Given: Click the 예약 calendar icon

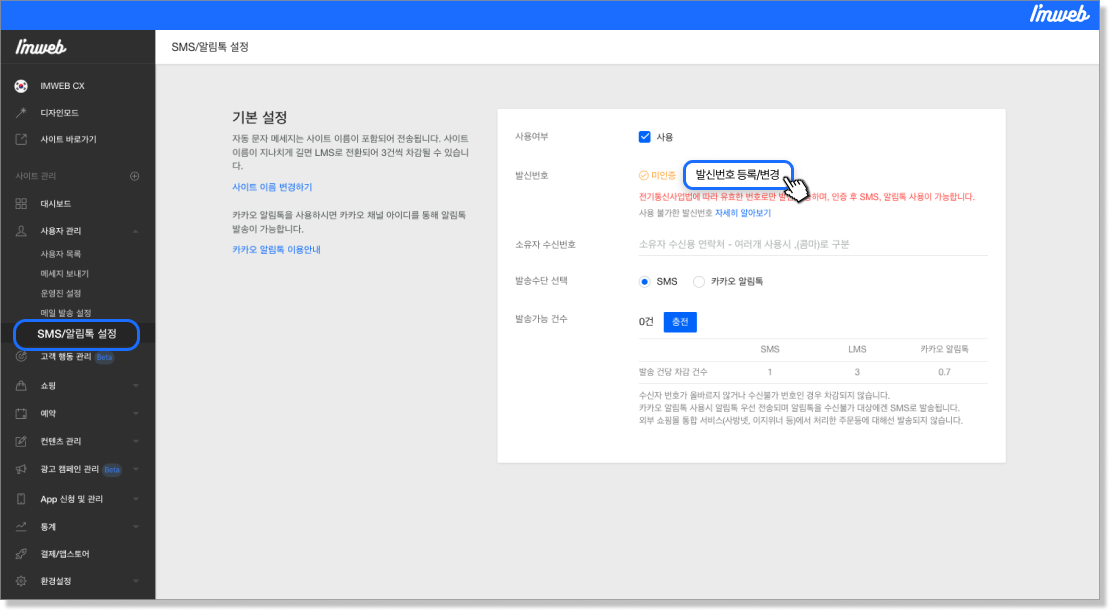Looking at the screenshot, I should pos(21,413).
